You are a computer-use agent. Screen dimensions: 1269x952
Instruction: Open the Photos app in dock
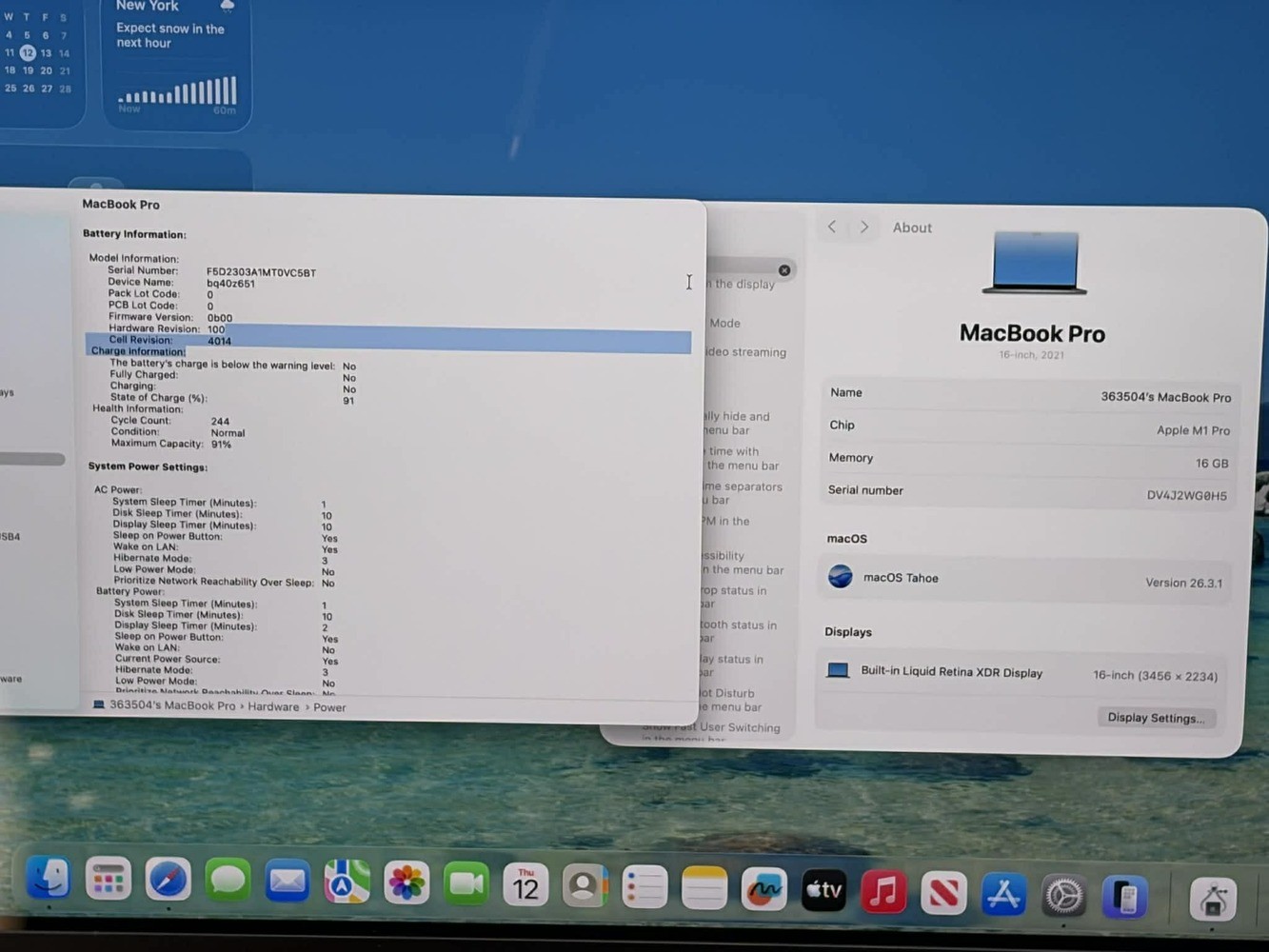point(406,883)
